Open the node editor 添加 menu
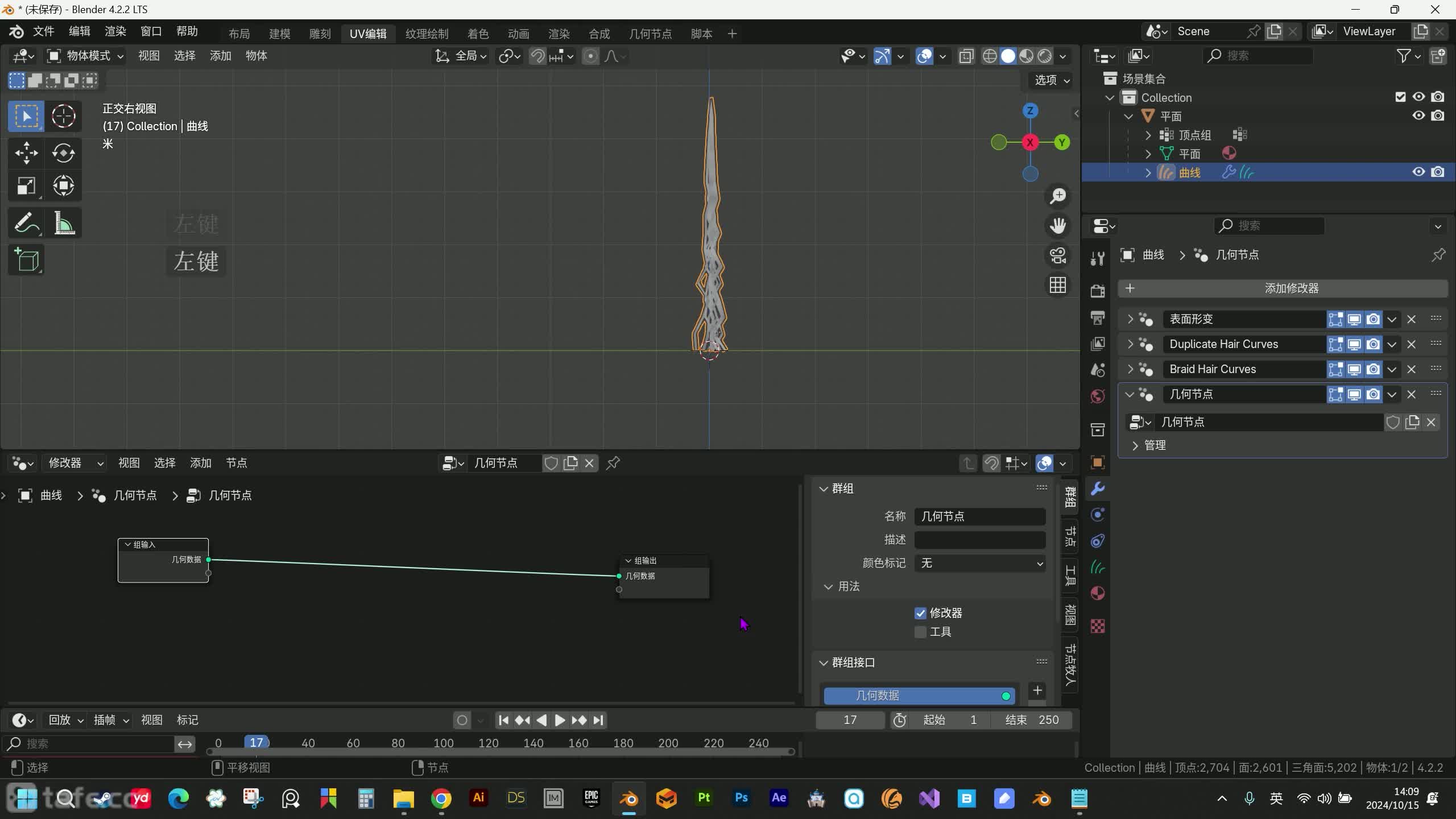1456x819 pixels. coord(200,463)
